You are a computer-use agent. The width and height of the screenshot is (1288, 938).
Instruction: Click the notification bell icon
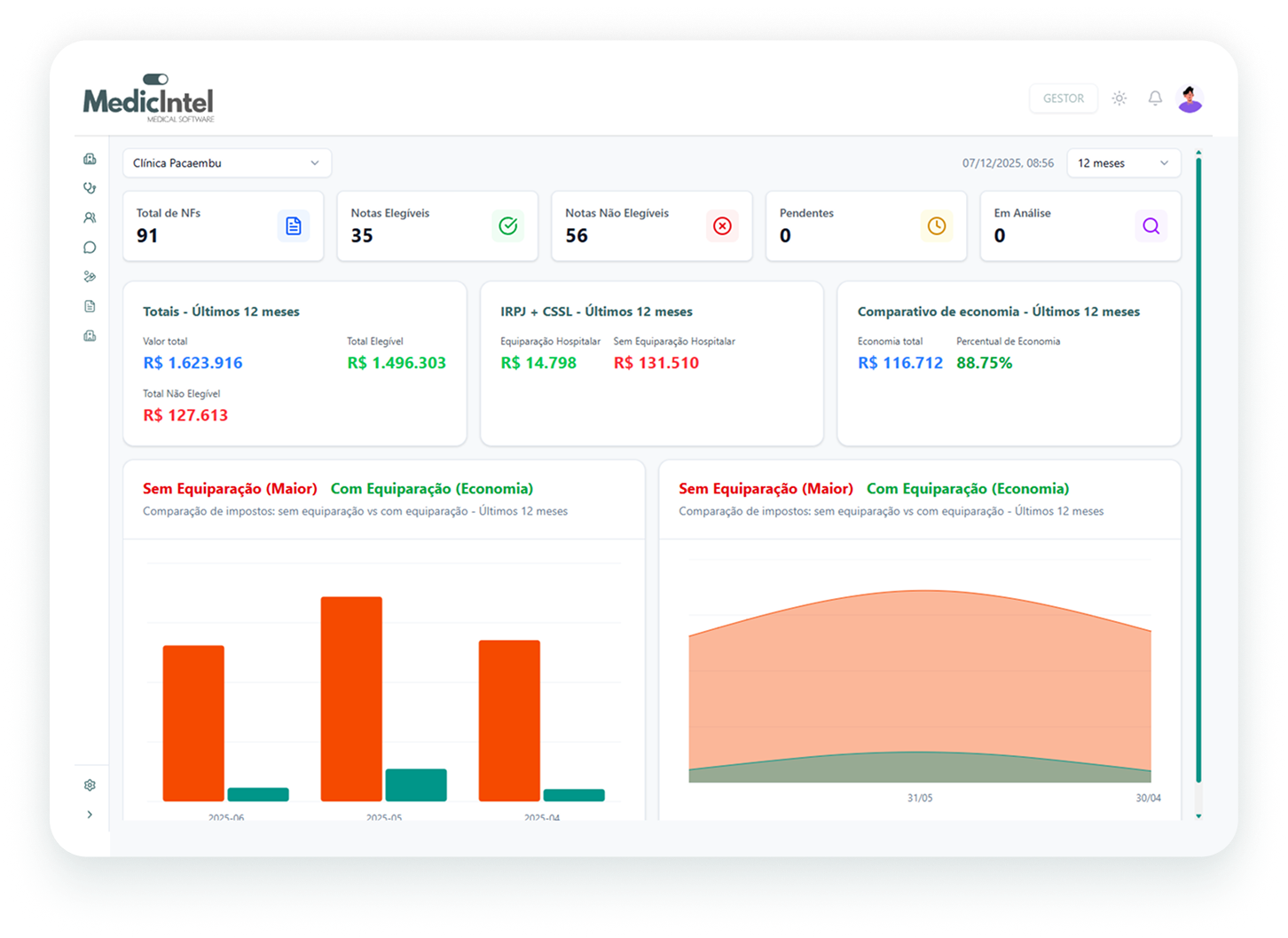coord(1155,98)
